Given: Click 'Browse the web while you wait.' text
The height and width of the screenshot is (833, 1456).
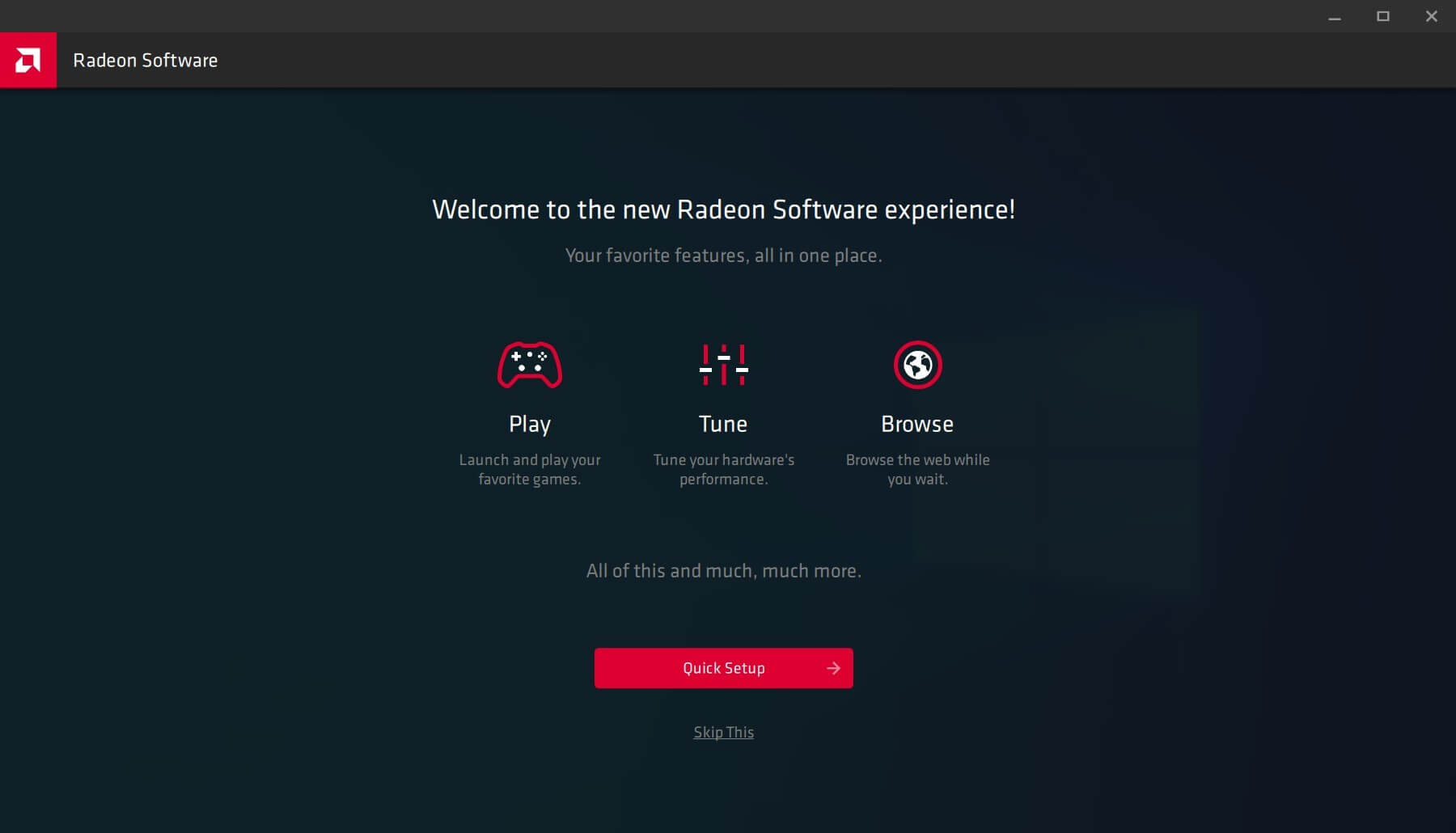Looking at the screenshot, I should (x=918, y=469).
